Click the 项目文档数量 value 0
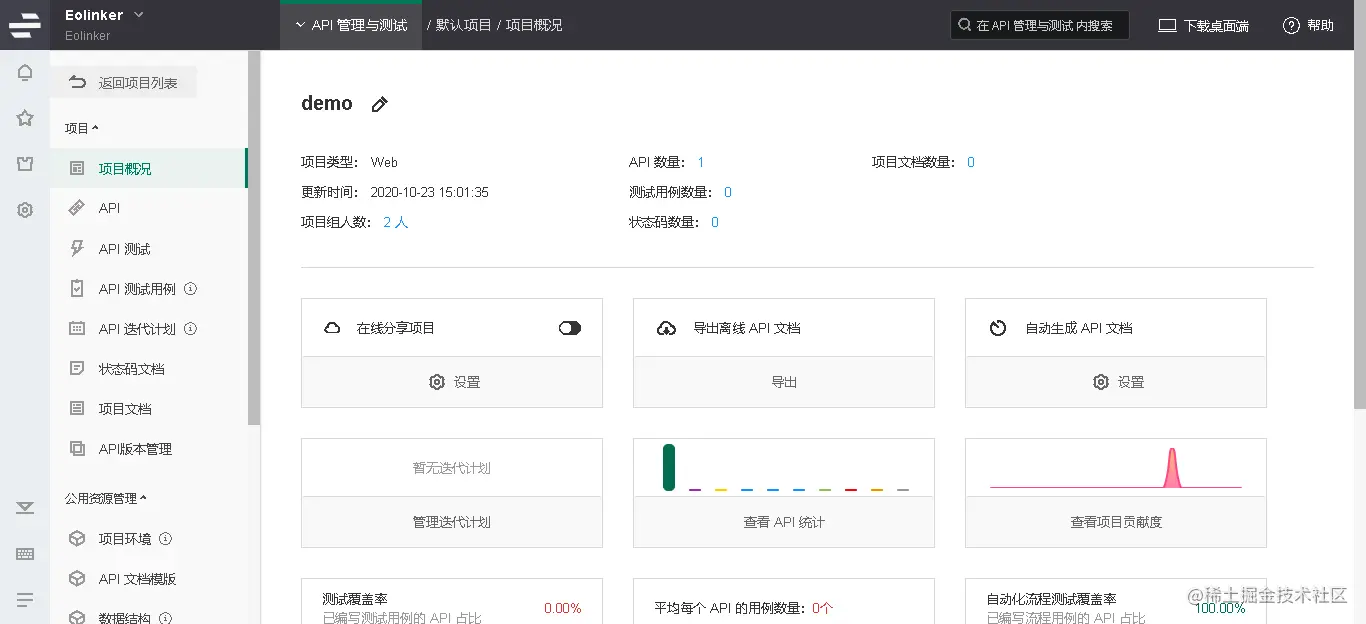Screen dimensions: 1366x624 971,162
